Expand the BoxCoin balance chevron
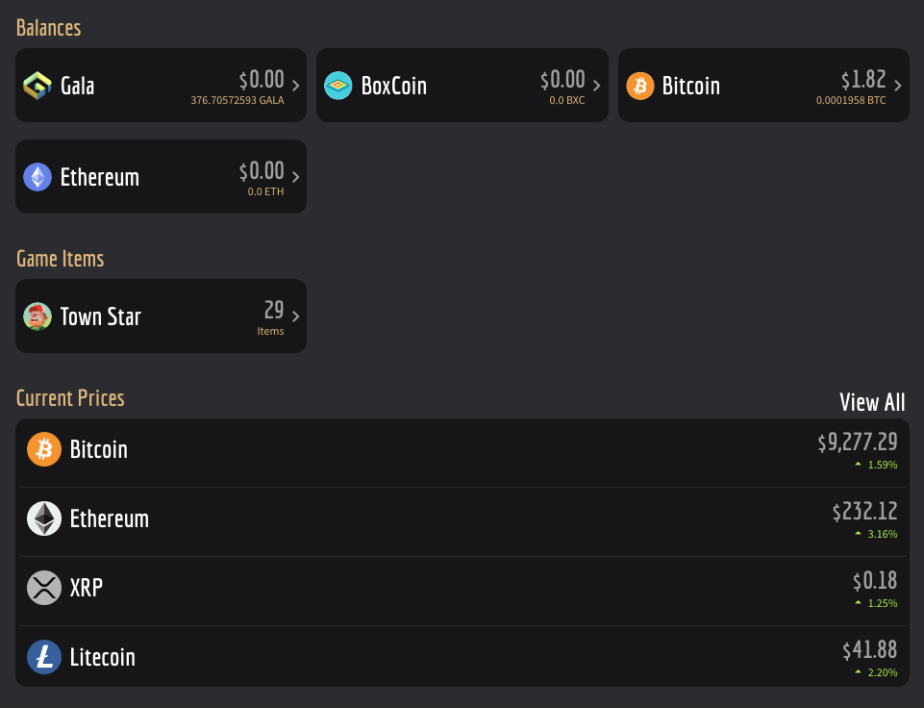 tap(596, 85)
